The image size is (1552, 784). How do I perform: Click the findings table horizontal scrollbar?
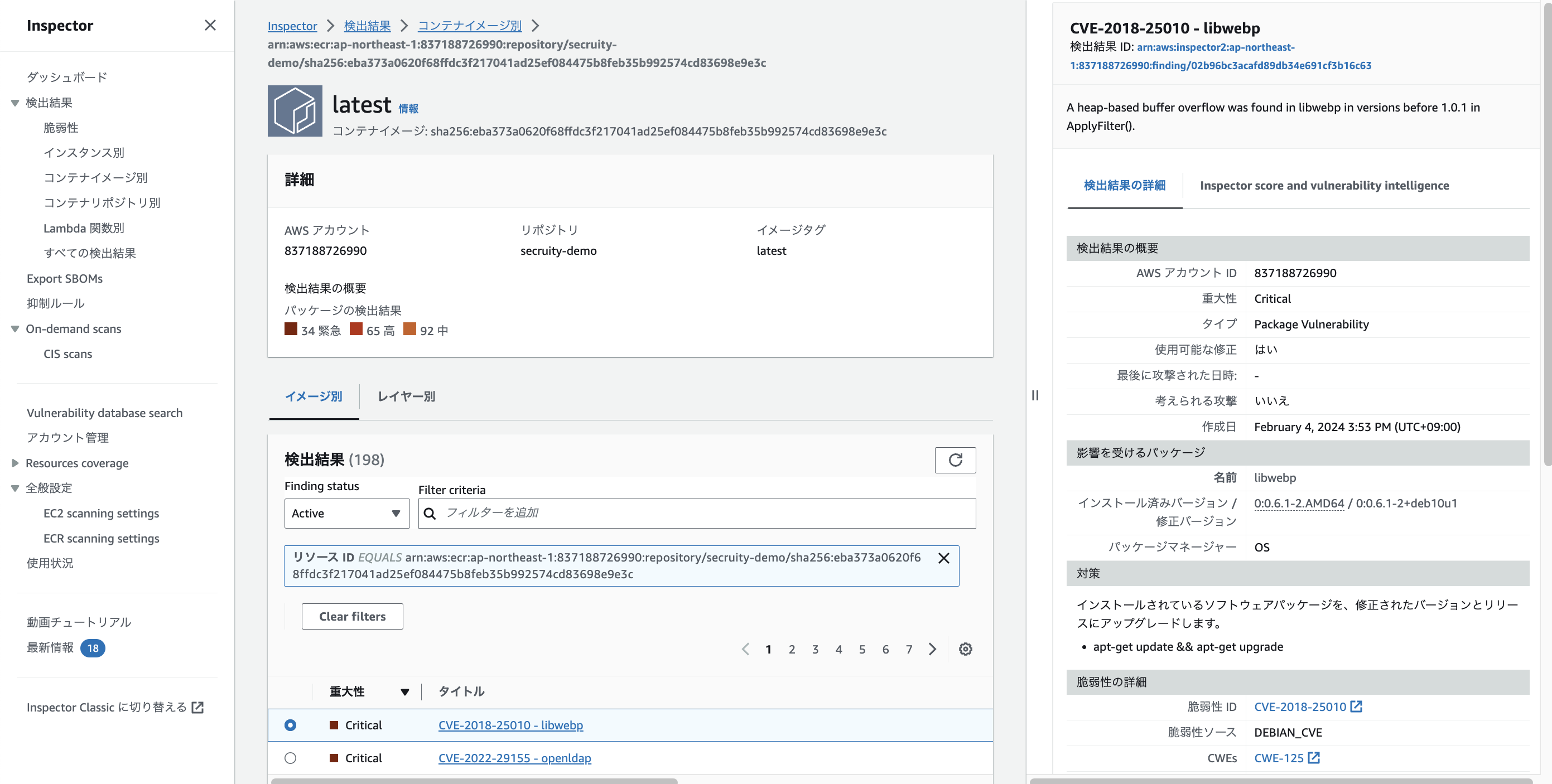(x=474, y=781)
